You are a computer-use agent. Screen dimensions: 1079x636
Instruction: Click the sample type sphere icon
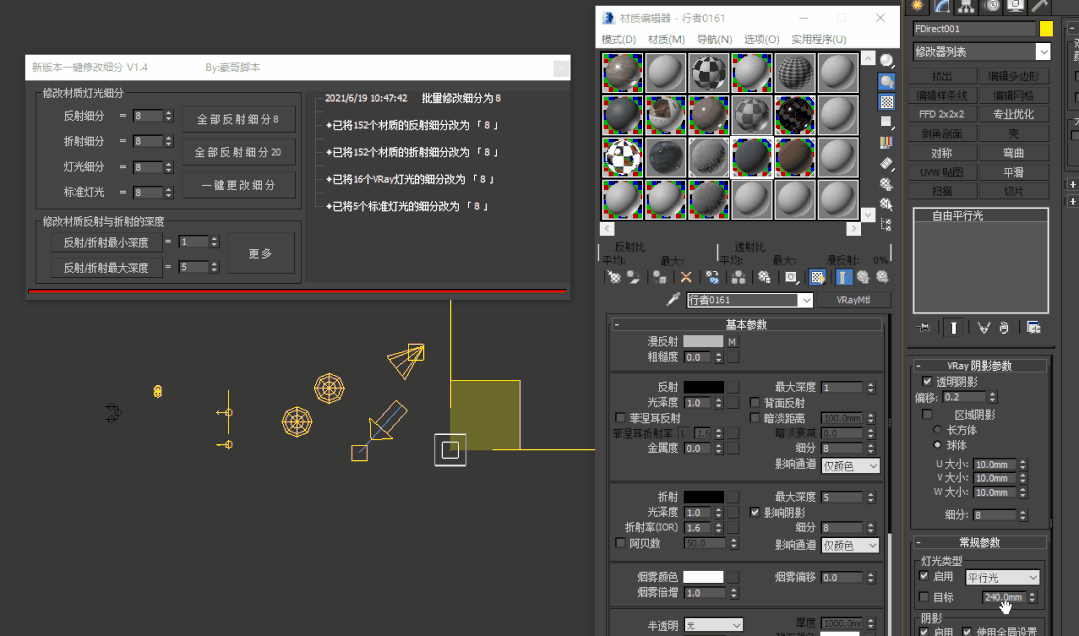887,61
